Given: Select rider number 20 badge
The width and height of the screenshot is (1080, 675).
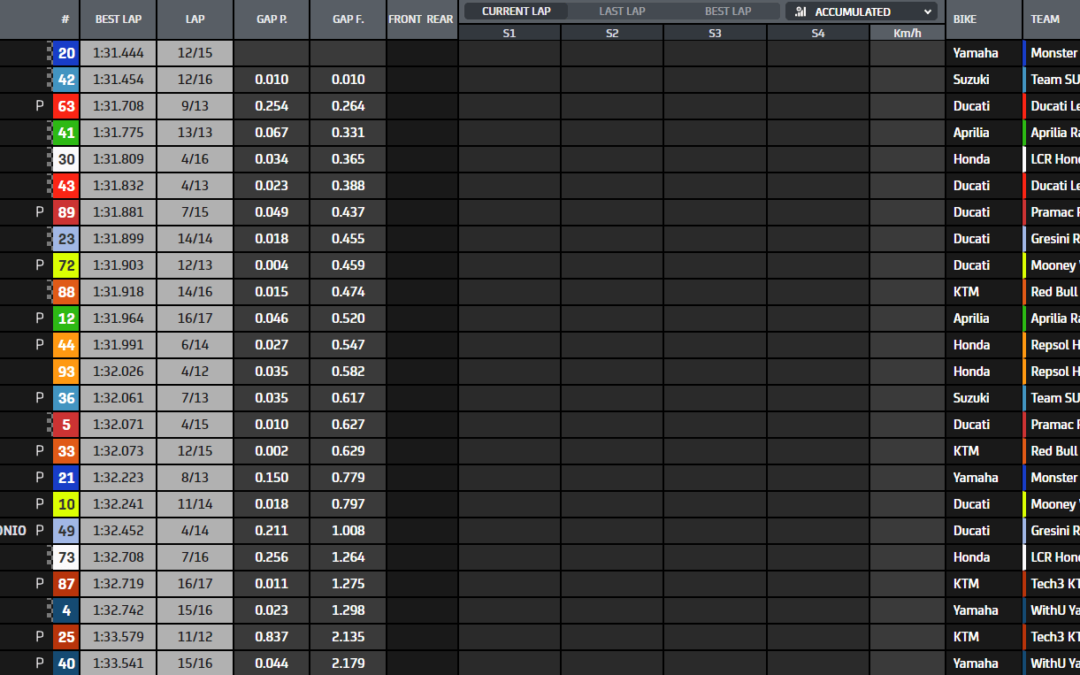Looking at the screenshot, I should click(66, 53).
